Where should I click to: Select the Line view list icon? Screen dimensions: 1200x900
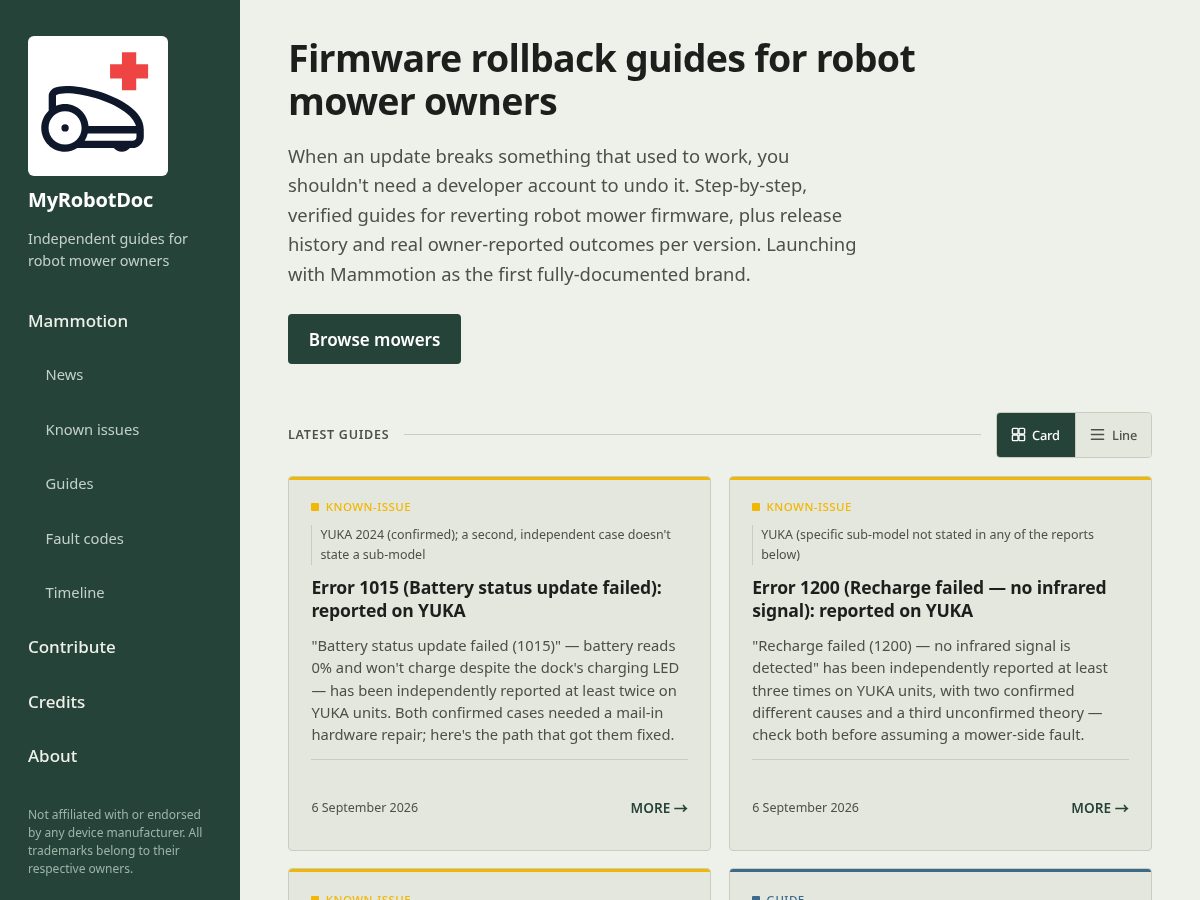pyautogui.click(x=1097, y=435)
